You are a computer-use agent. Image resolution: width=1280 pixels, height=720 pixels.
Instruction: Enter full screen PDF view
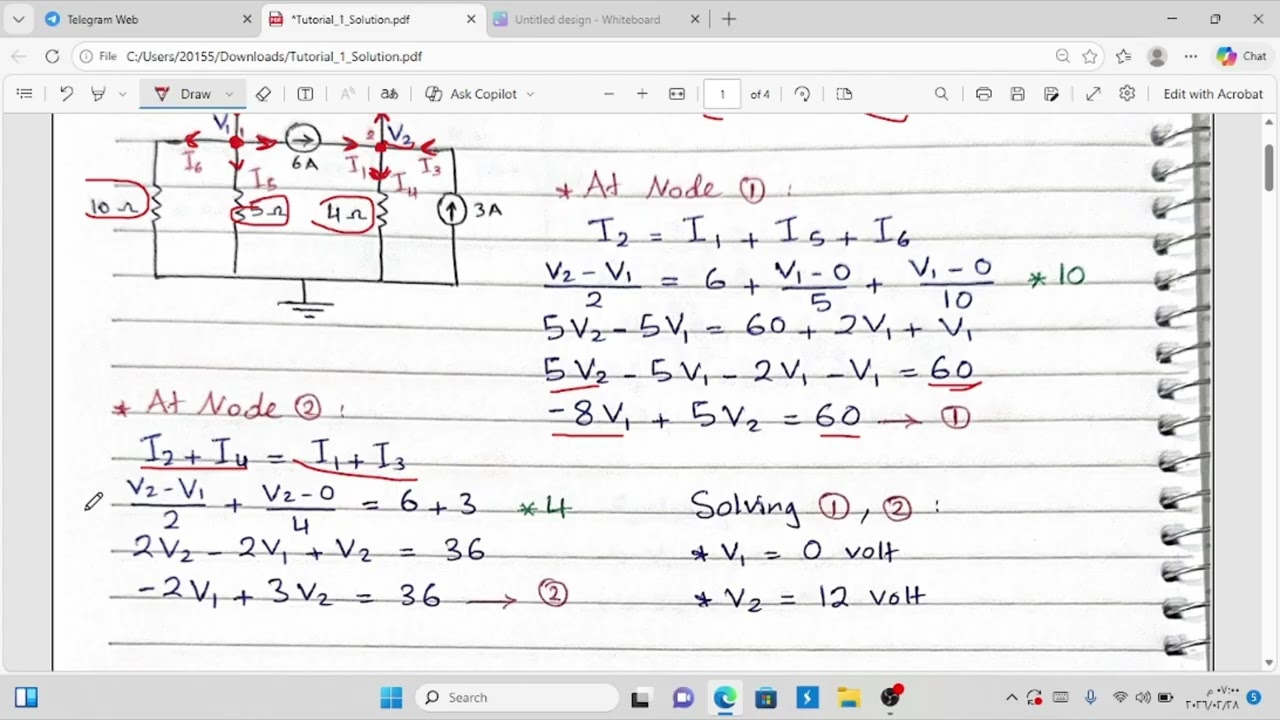(x=1093, y=94)
